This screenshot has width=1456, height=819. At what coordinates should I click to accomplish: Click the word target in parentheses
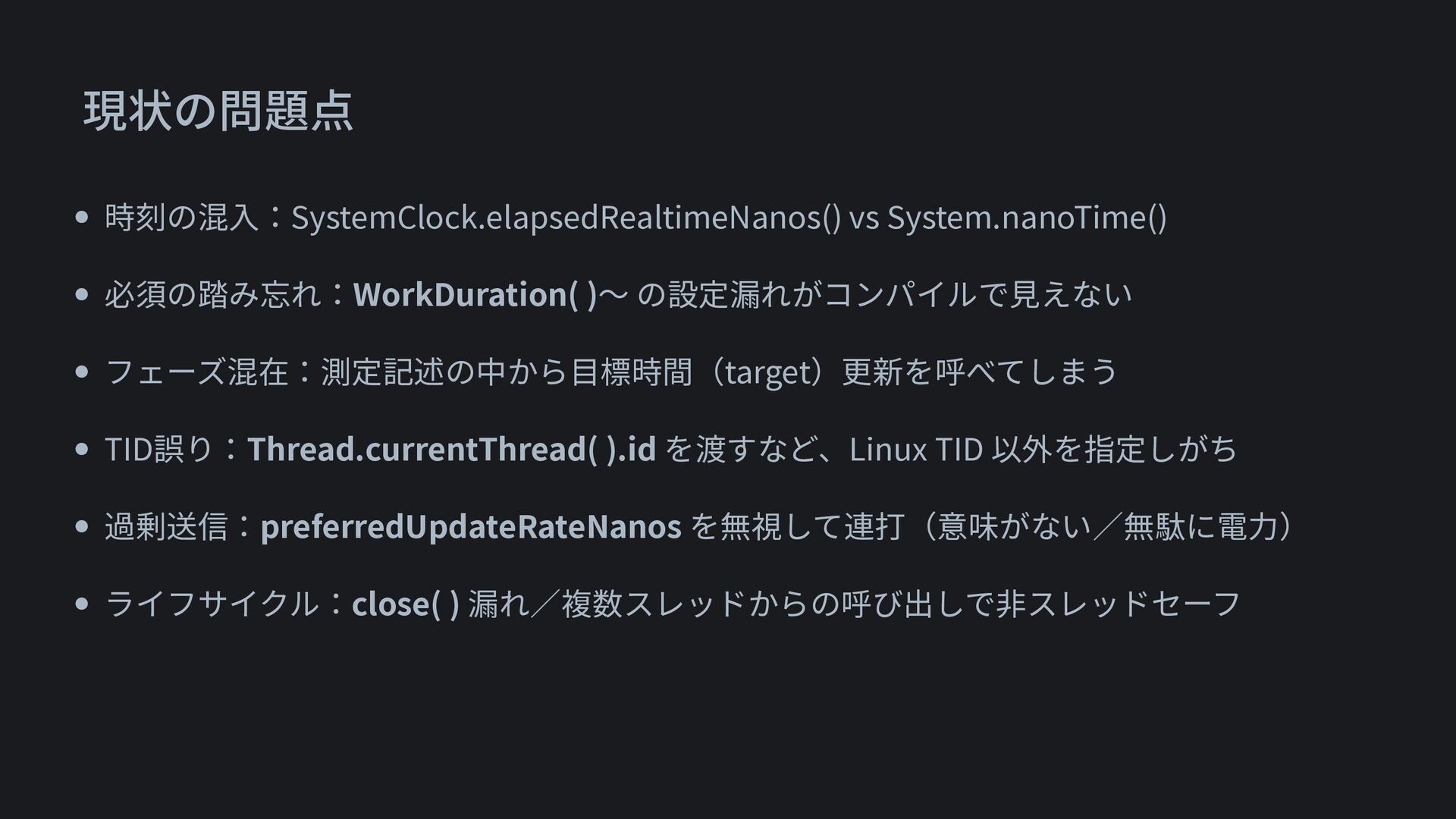click(768, 372)
